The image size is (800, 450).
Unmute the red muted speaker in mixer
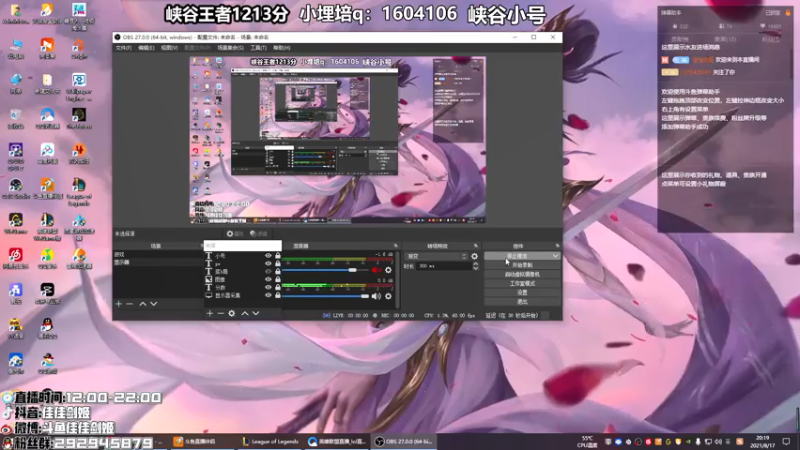pyautogui.click(x=377, y=270)
